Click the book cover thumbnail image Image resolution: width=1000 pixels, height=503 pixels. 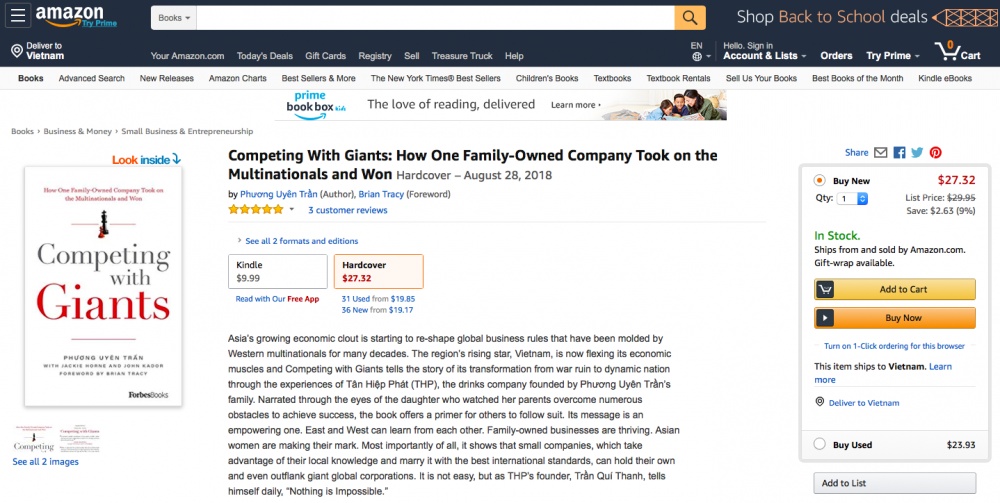click(35, 437)
